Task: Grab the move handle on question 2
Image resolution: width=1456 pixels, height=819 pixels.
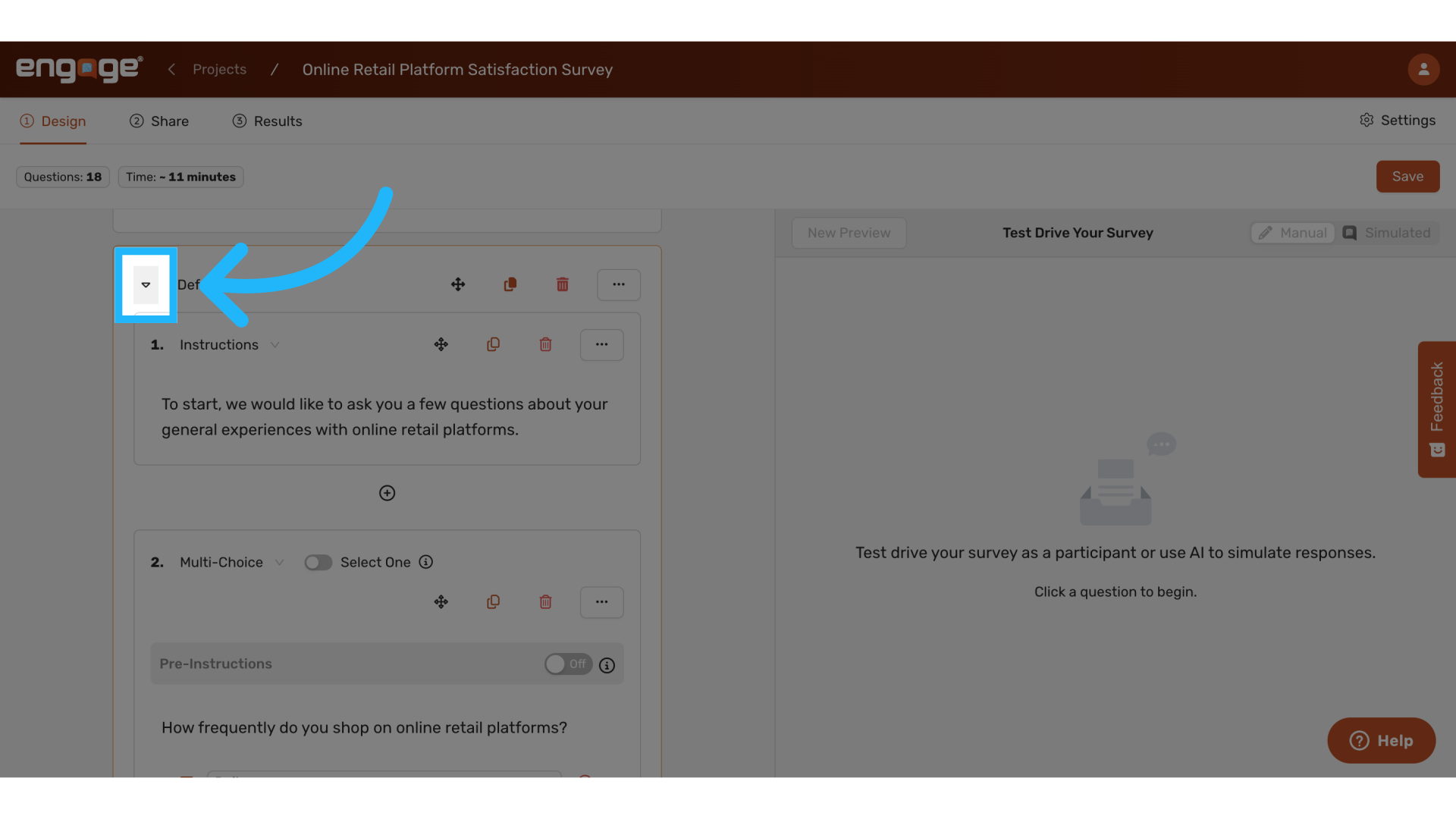Action: [x=441, y=601]
